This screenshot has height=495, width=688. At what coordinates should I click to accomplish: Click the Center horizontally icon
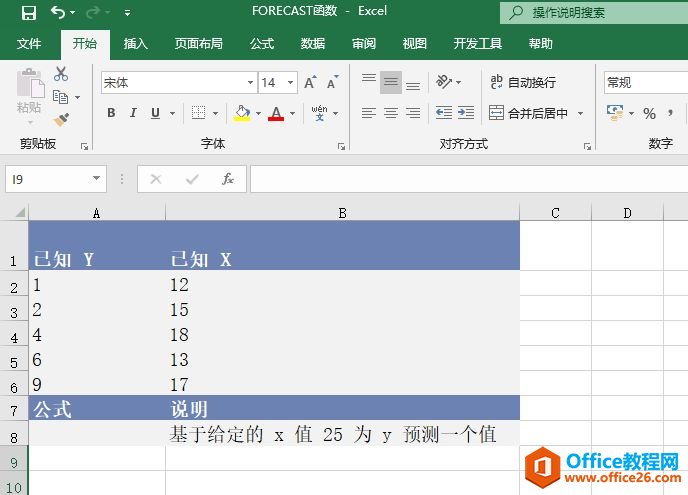coord(391,113)
